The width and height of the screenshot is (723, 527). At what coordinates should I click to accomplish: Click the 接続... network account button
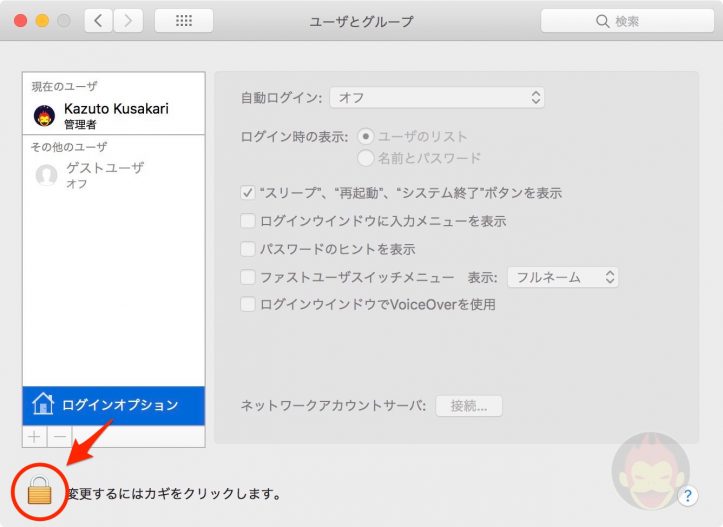tap(469, 406)
